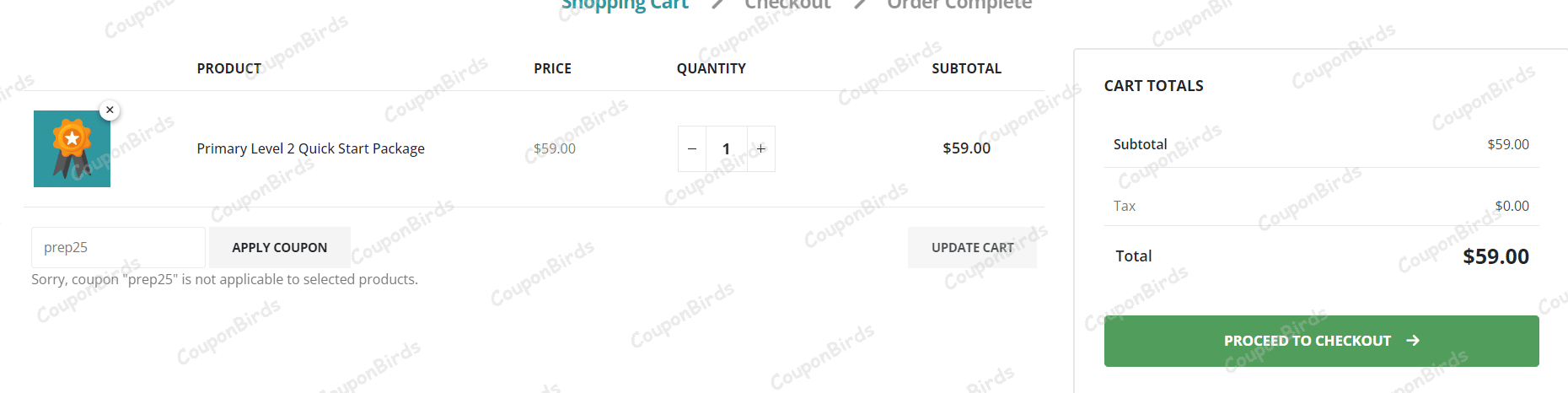Click the award ribbon product thumbnail
The height and width of the screenshot is (393, 1568).
click(72, 149)
